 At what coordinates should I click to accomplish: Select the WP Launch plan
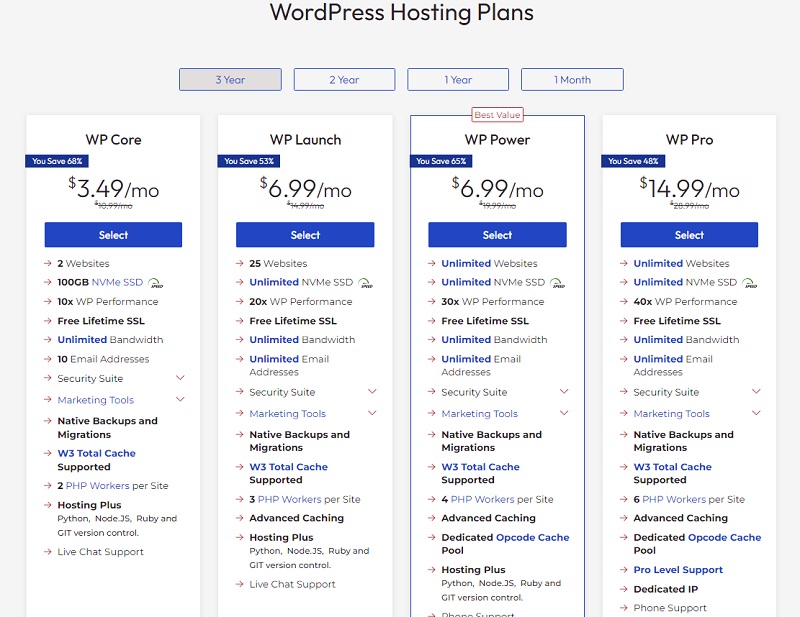click(x=305, y=235)
